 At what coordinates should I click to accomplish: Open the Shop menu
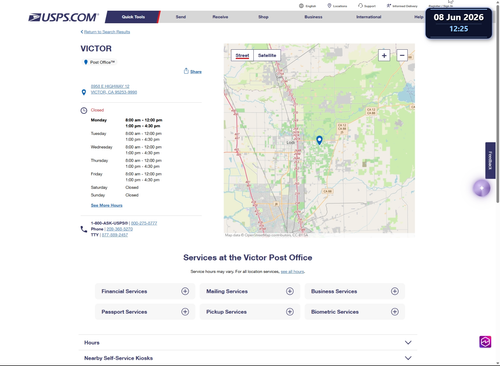pos(263,17)
